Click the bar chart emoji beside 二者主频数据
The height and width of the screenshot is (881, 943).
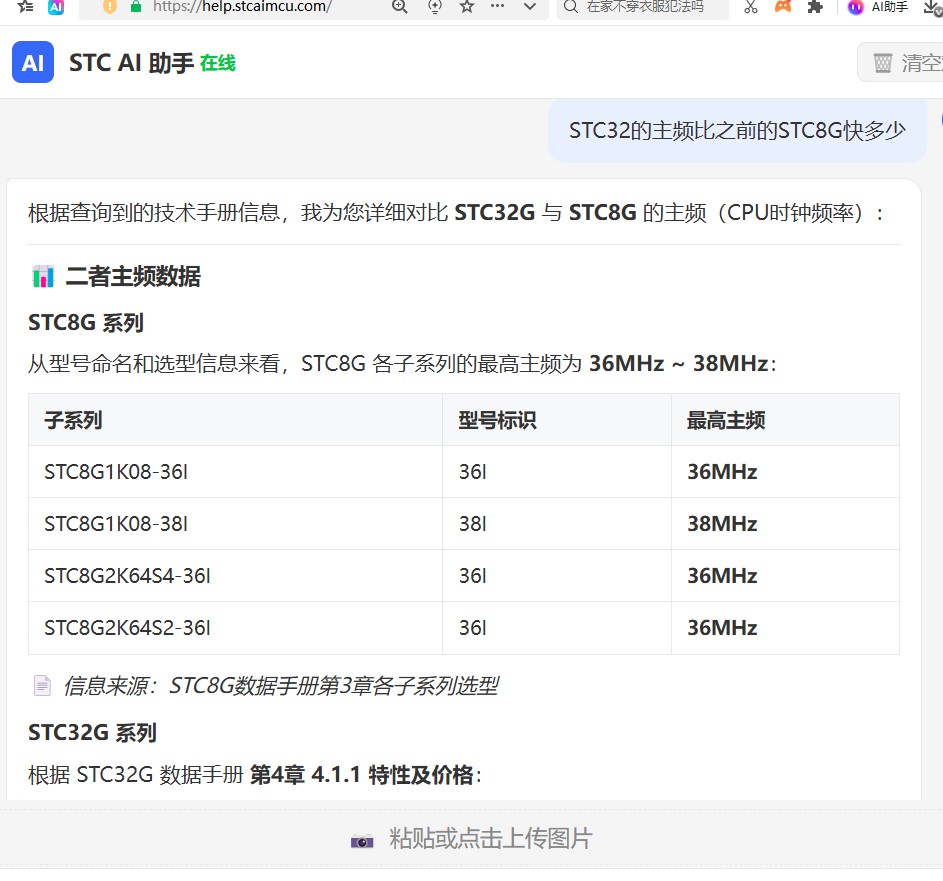43,277
